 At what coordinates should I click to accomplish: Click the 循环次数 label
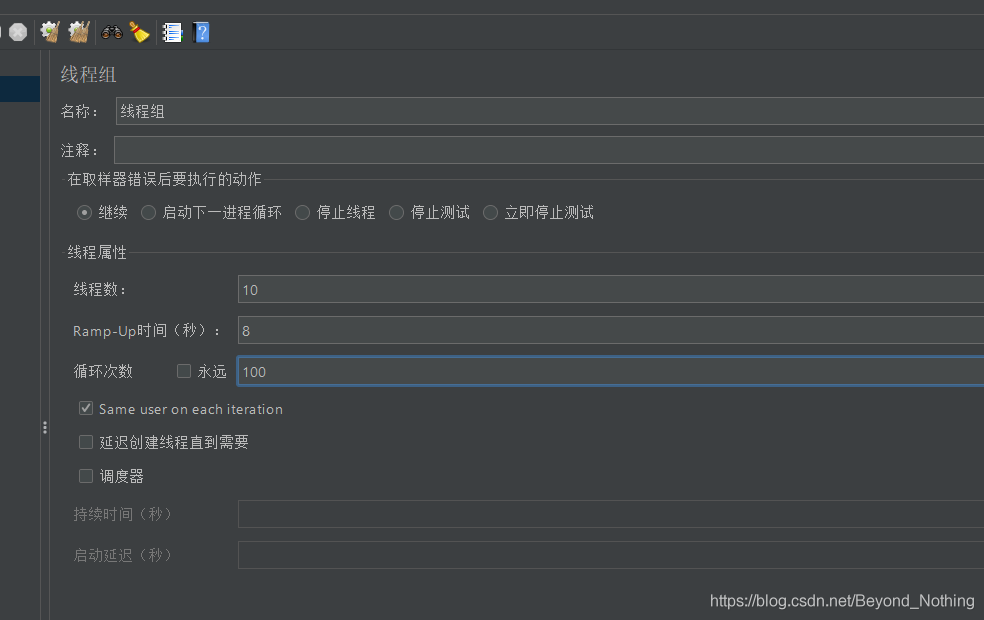pyautogui.click(x=104, y=371)
